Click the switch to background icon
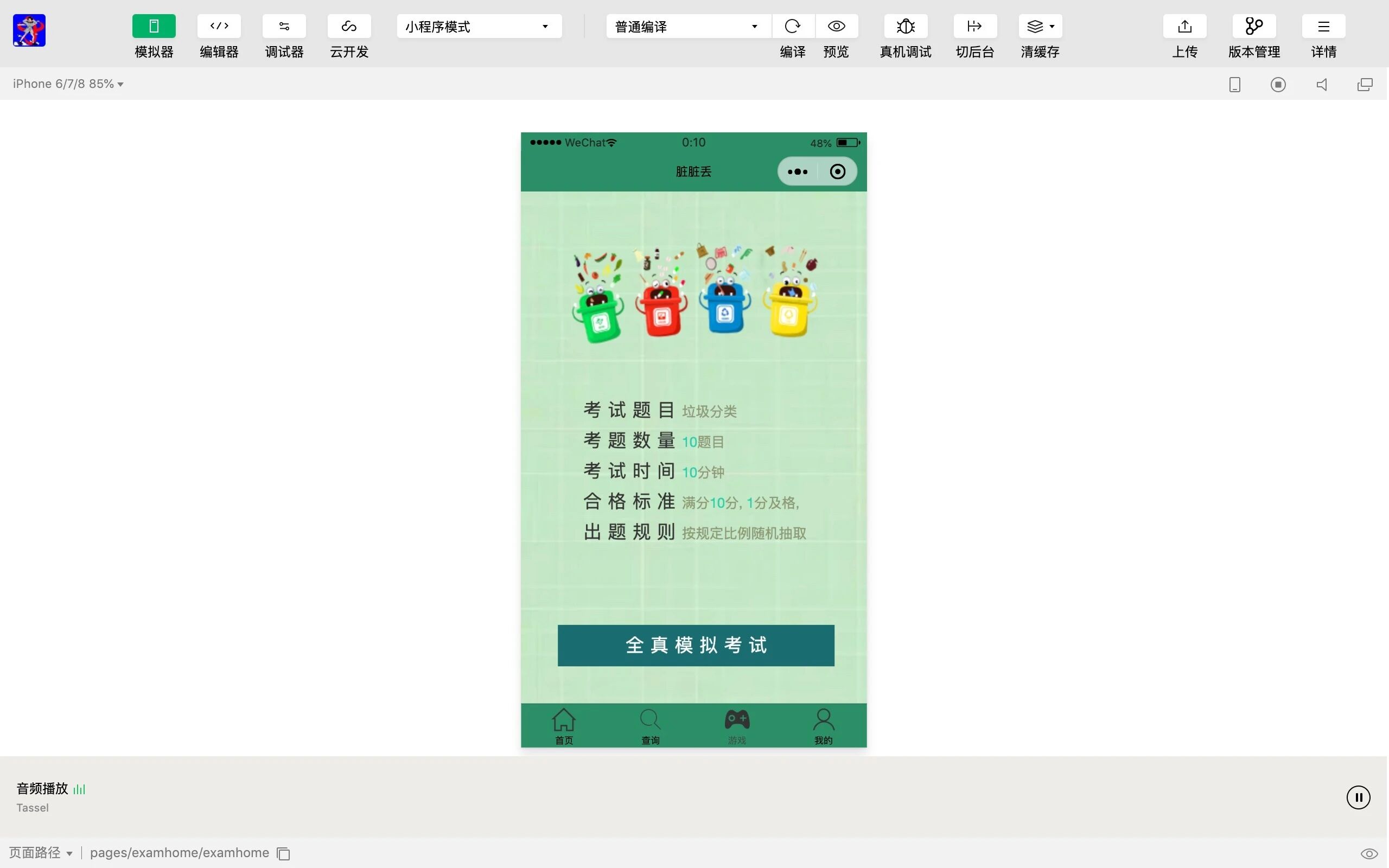 (x=974, y=27)
